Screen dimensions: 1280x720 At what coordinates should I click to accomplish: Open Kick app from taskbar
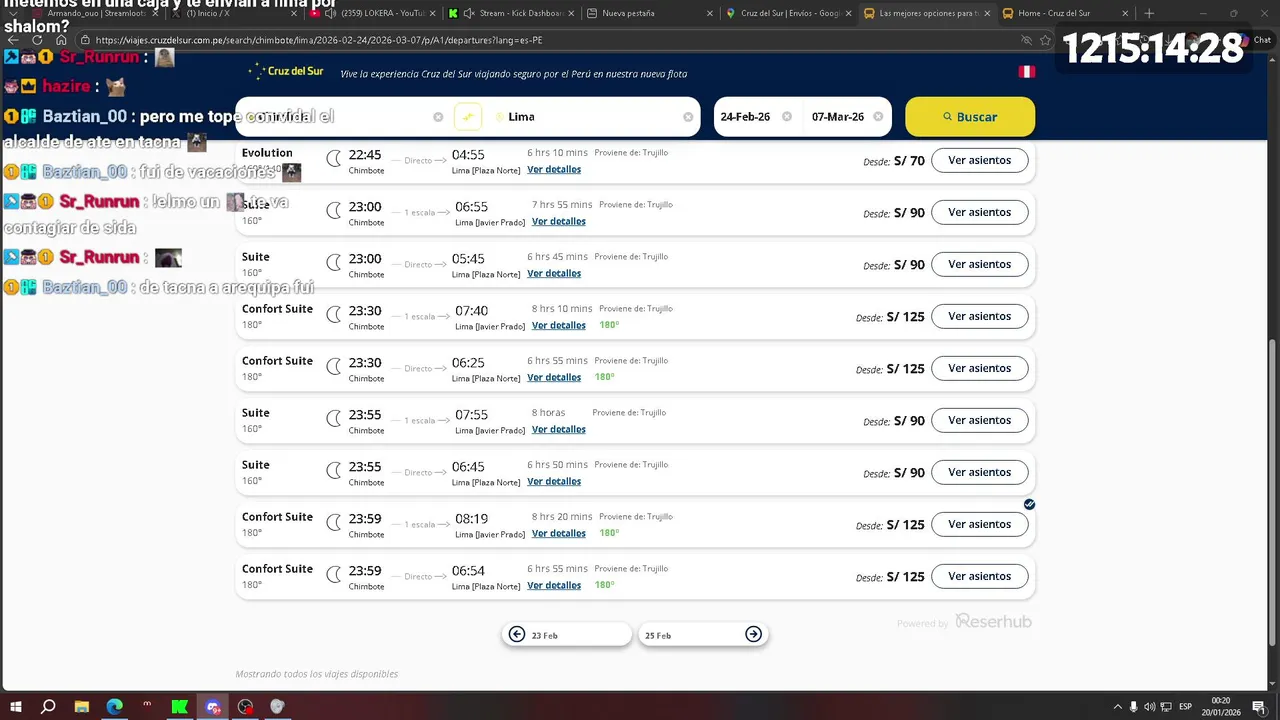[179, 706]
